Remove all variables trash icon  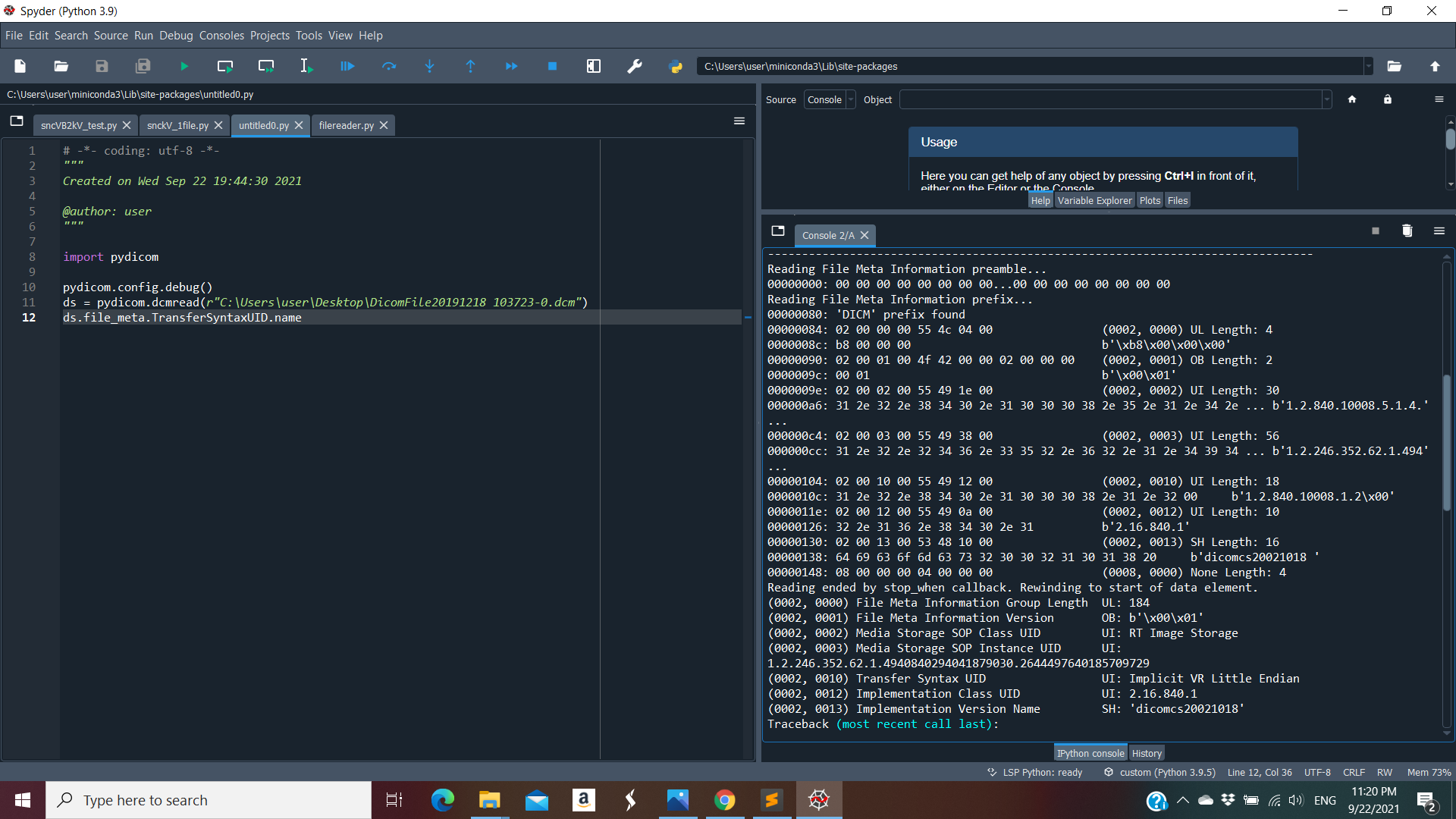tap(1407, 231)
